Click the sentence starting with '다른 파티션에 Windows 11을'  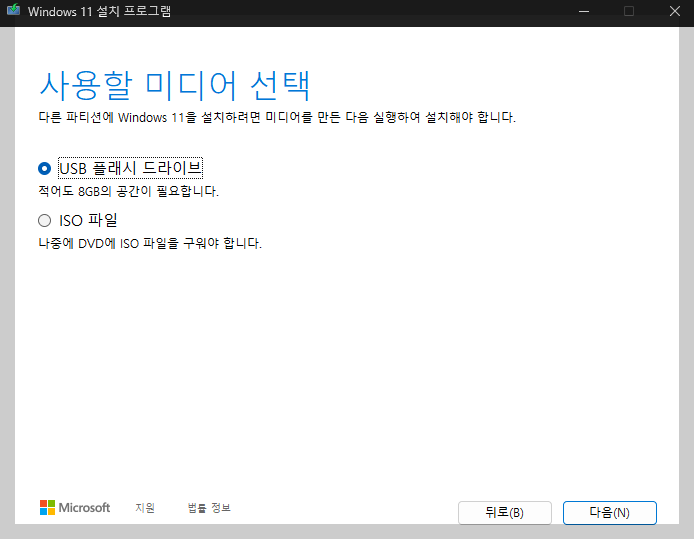coord(277,117)
